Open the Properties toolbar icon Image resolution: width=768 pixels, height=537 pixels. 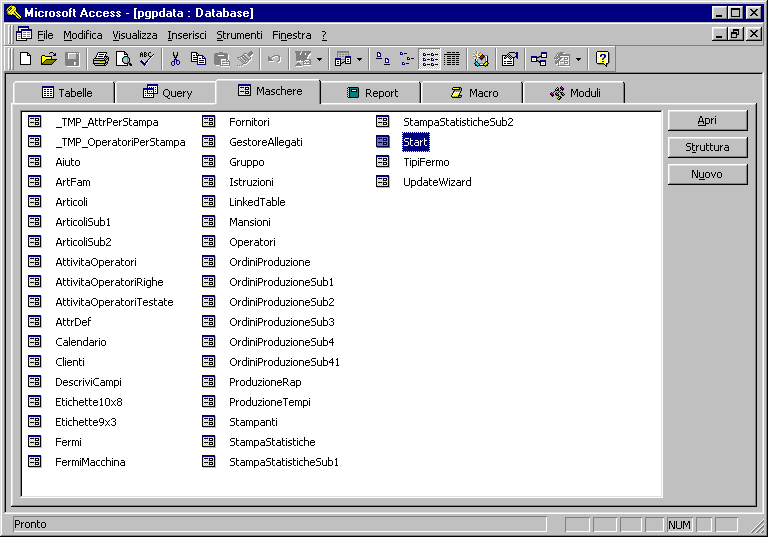[x=510, y=59]
